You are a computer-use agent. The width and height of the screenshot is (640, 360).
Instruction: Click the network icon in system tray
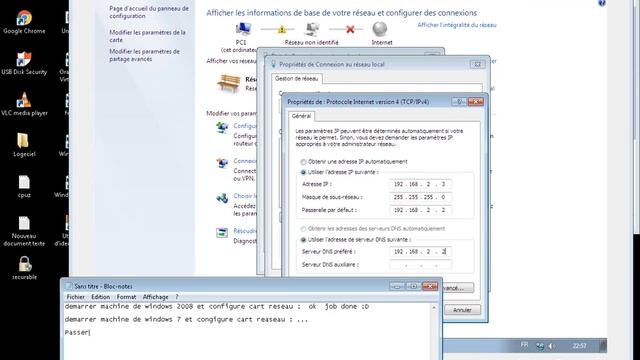540,346
